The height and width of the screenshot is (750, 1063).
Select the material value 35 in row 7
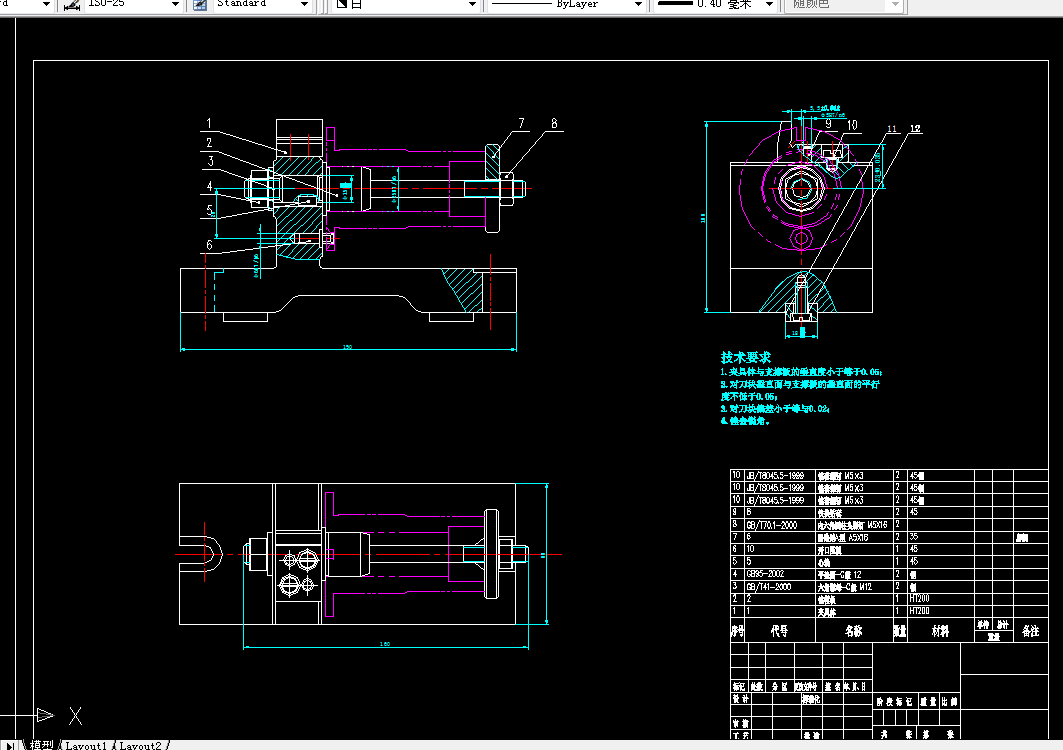[x=913, y=536]
